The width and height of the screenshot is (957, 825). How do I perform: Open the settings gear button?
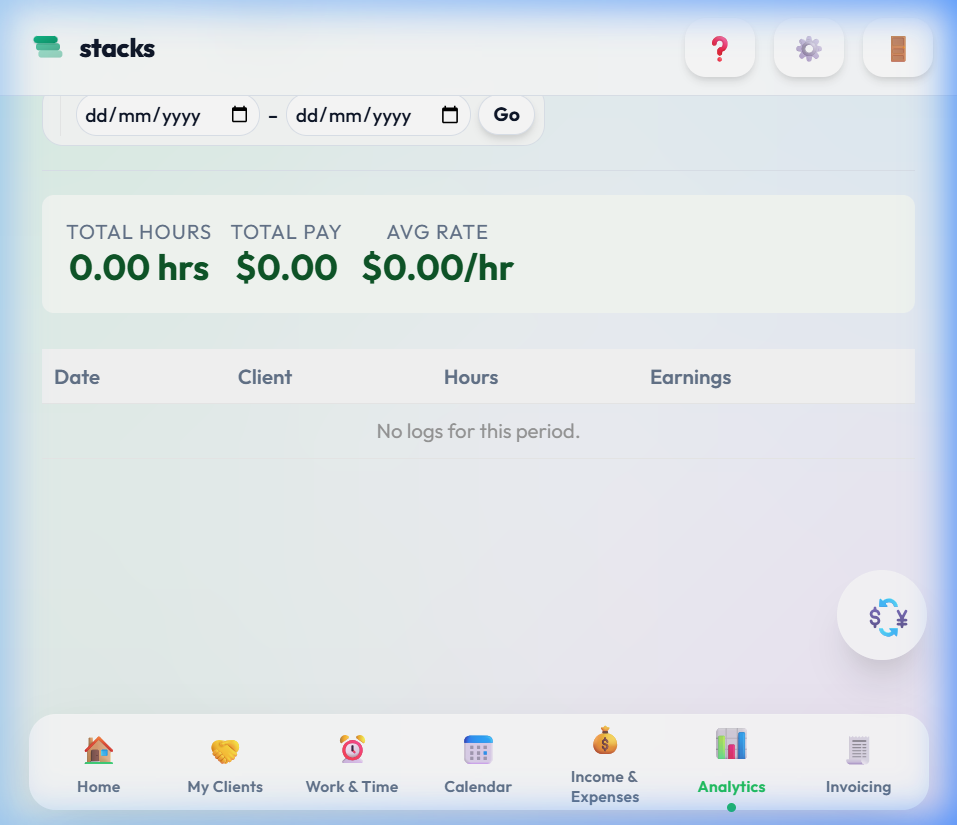[x=808, y=48]
